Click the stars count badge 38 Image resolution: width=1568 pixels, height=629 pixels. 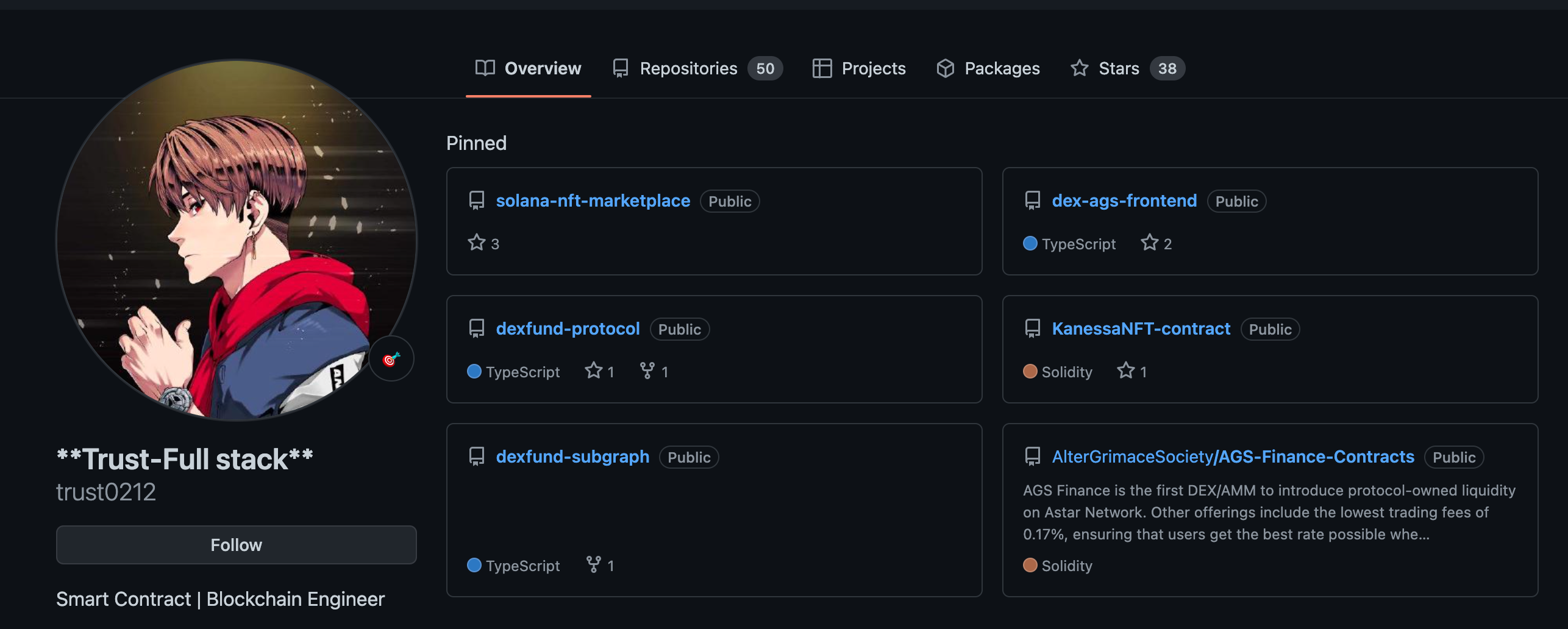click(x=1167, y=68)
